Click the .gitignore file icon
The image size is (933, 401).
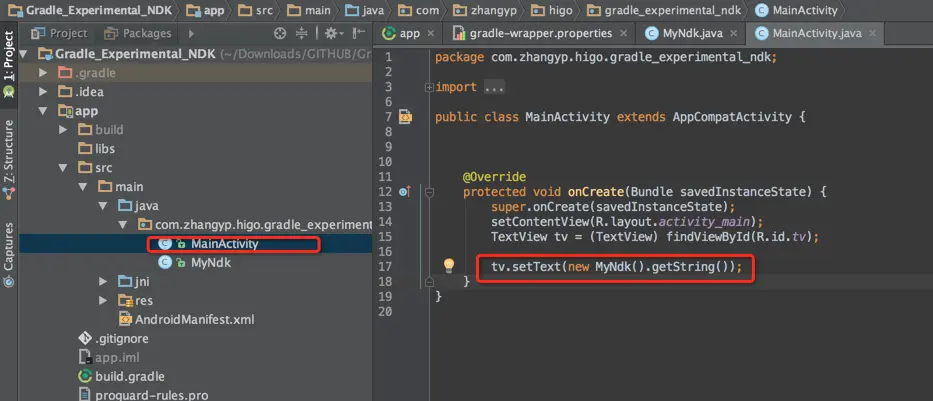click(x=86, y=339)
